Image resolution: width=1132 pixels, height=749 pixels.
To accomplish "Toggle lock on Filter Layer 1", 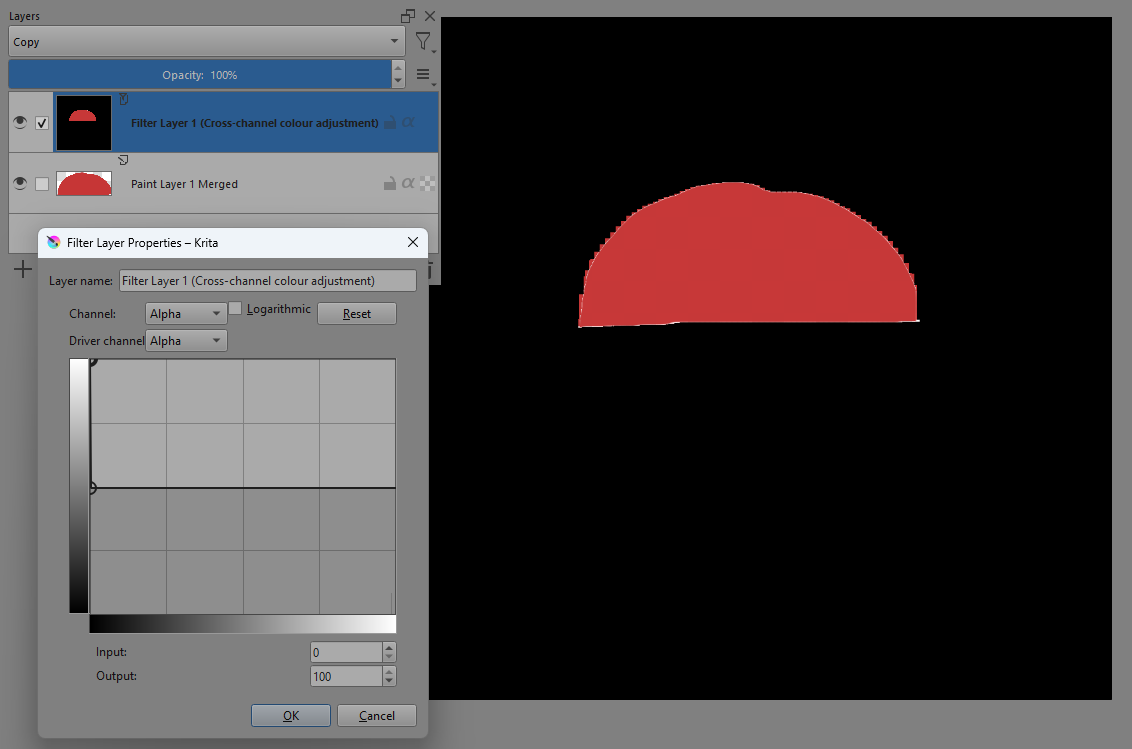I will click(x=389, y=122).
